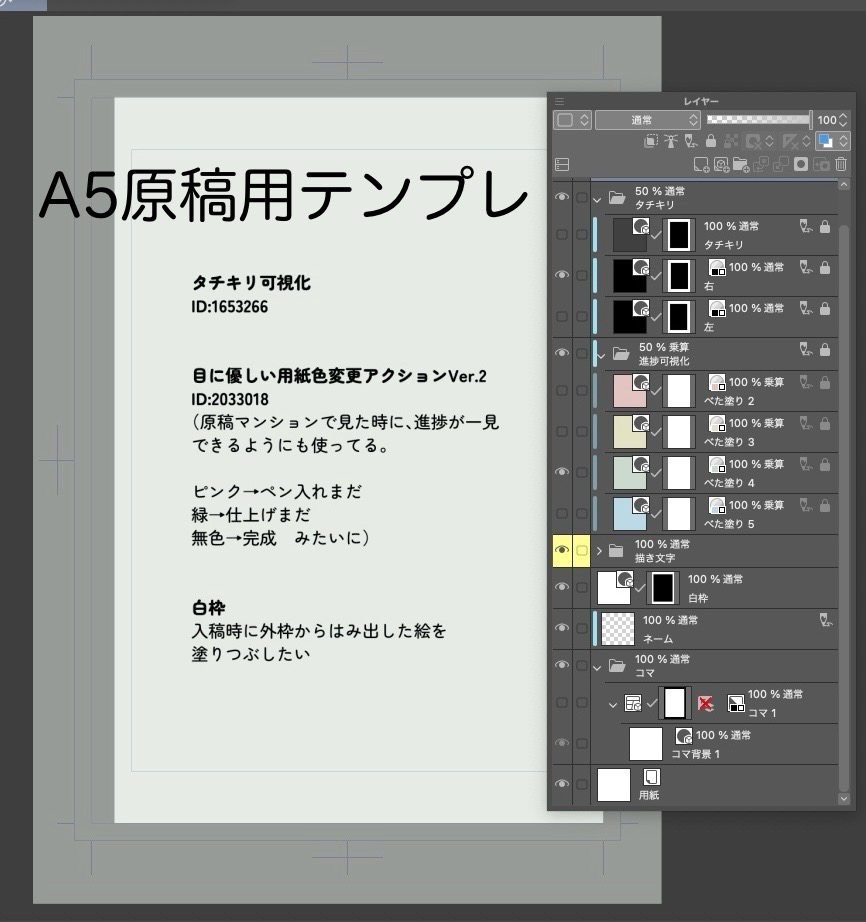
Task: Click the Clip to Layer Below icon
Action: point(650,142)
